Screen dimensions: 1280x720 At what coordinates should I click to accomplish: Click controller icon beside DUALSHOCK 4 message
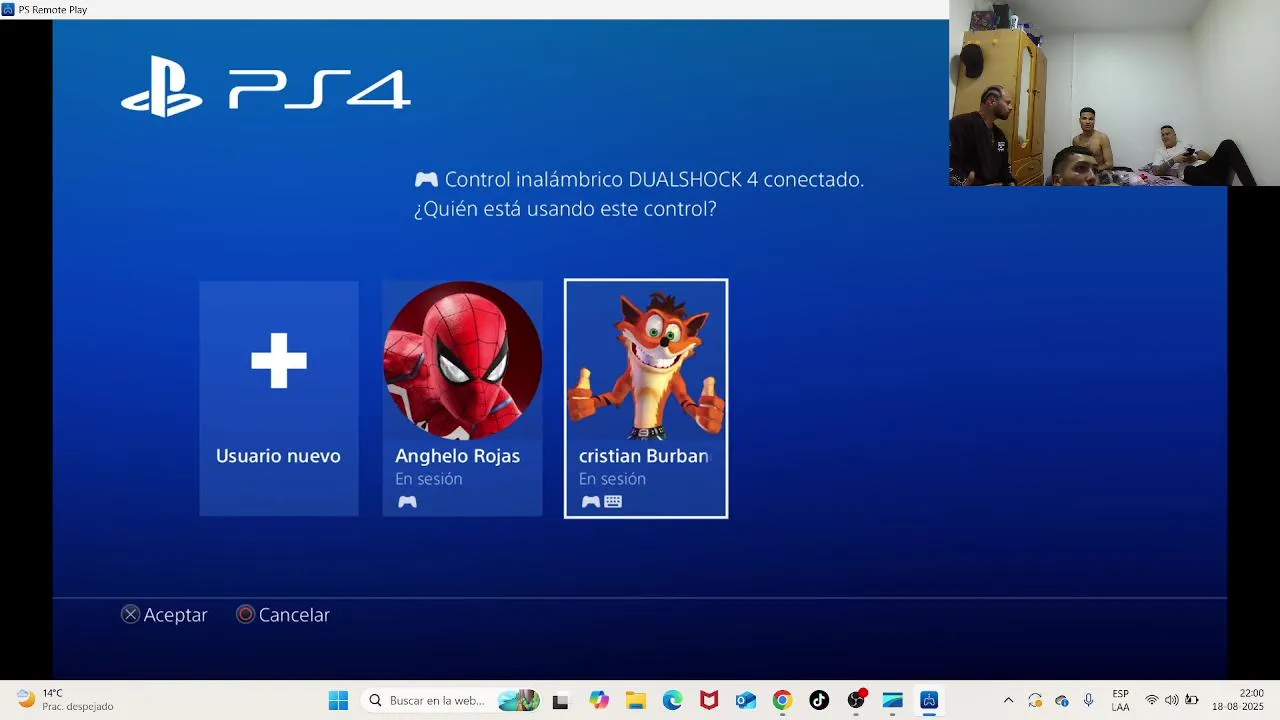click(x=426, y=180)
